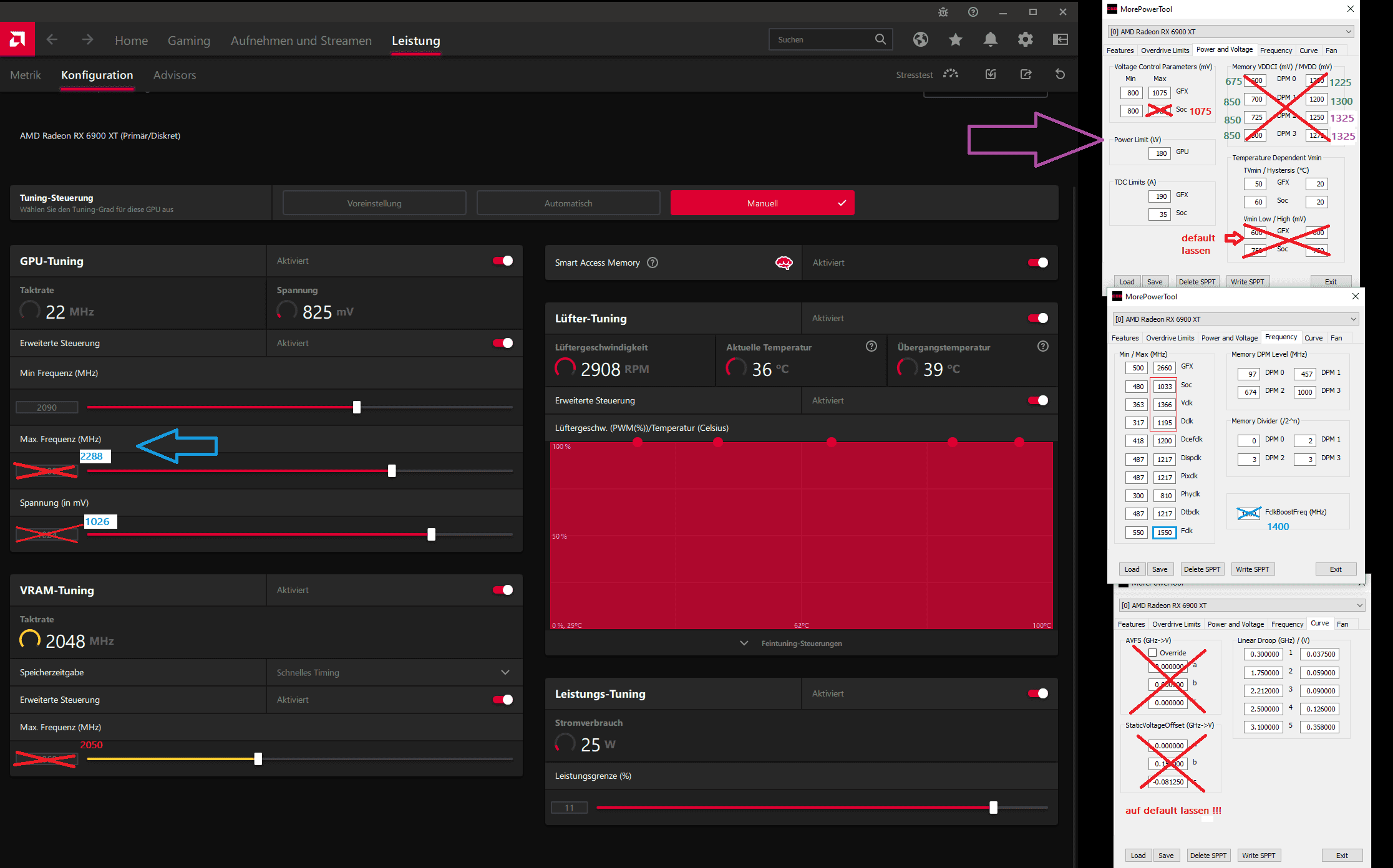Open Fan tab in middle MorePowerTool window
Viewport: 1393px width, 868px height.
(1336, 338)
